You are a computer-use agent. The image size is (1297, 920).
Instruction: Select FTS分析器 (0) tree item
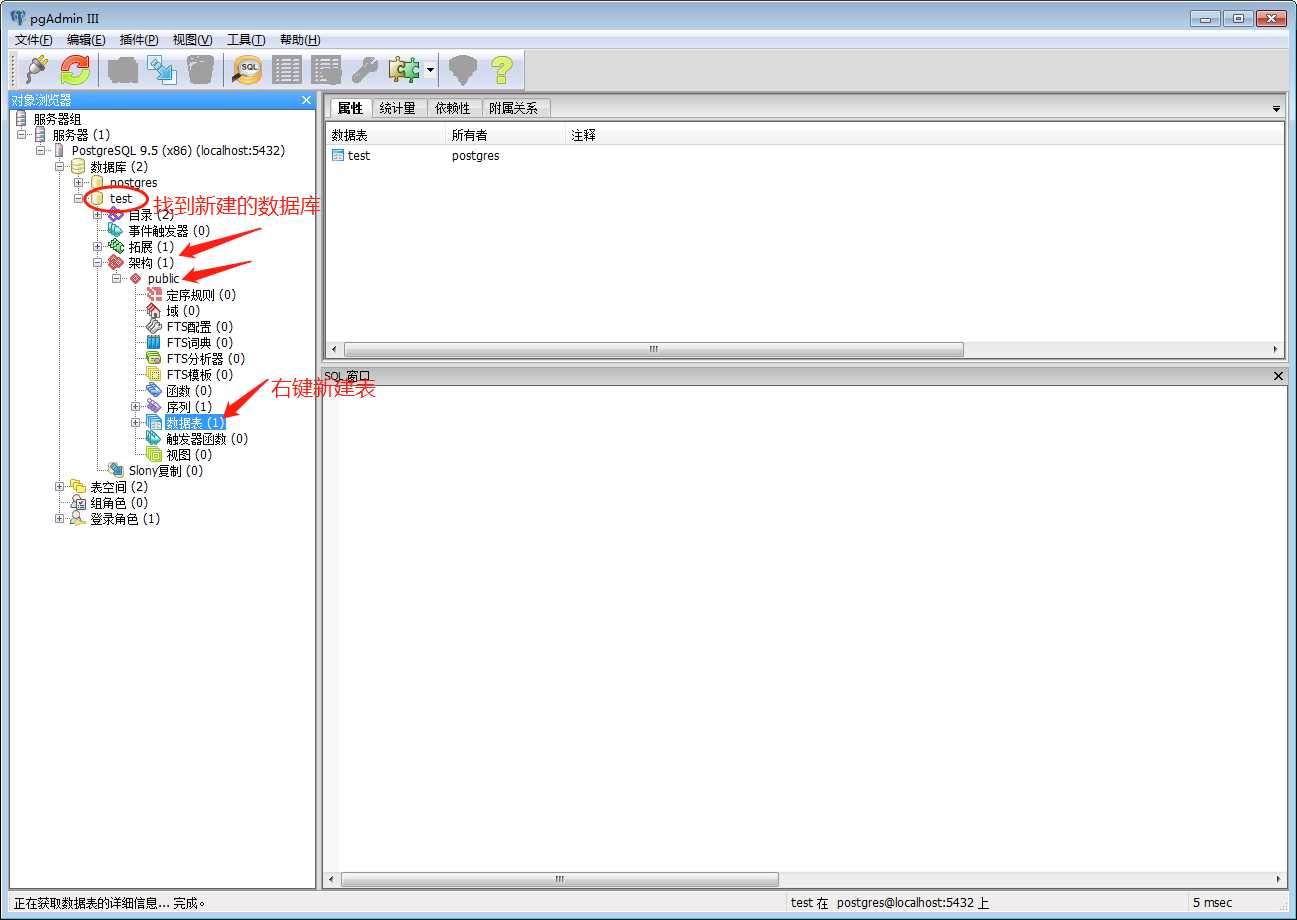[205, 359]
